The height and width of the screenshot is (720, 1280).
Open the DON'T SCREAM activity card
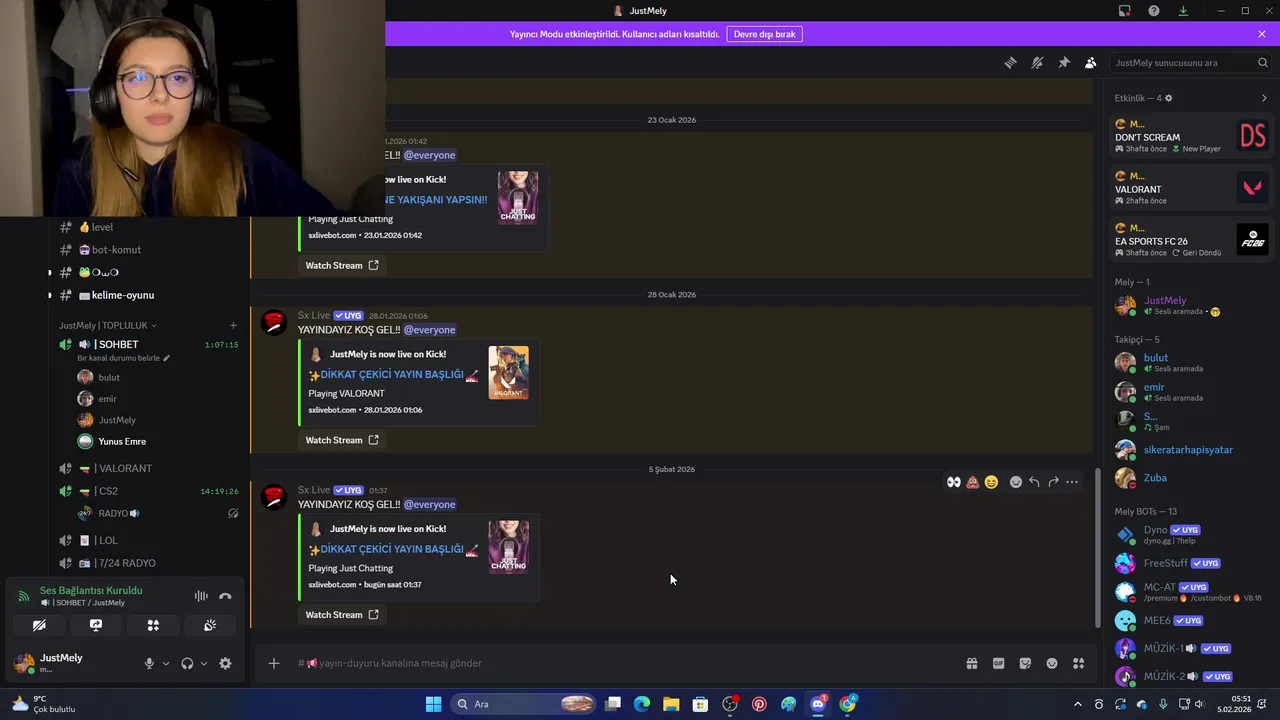1191,136
